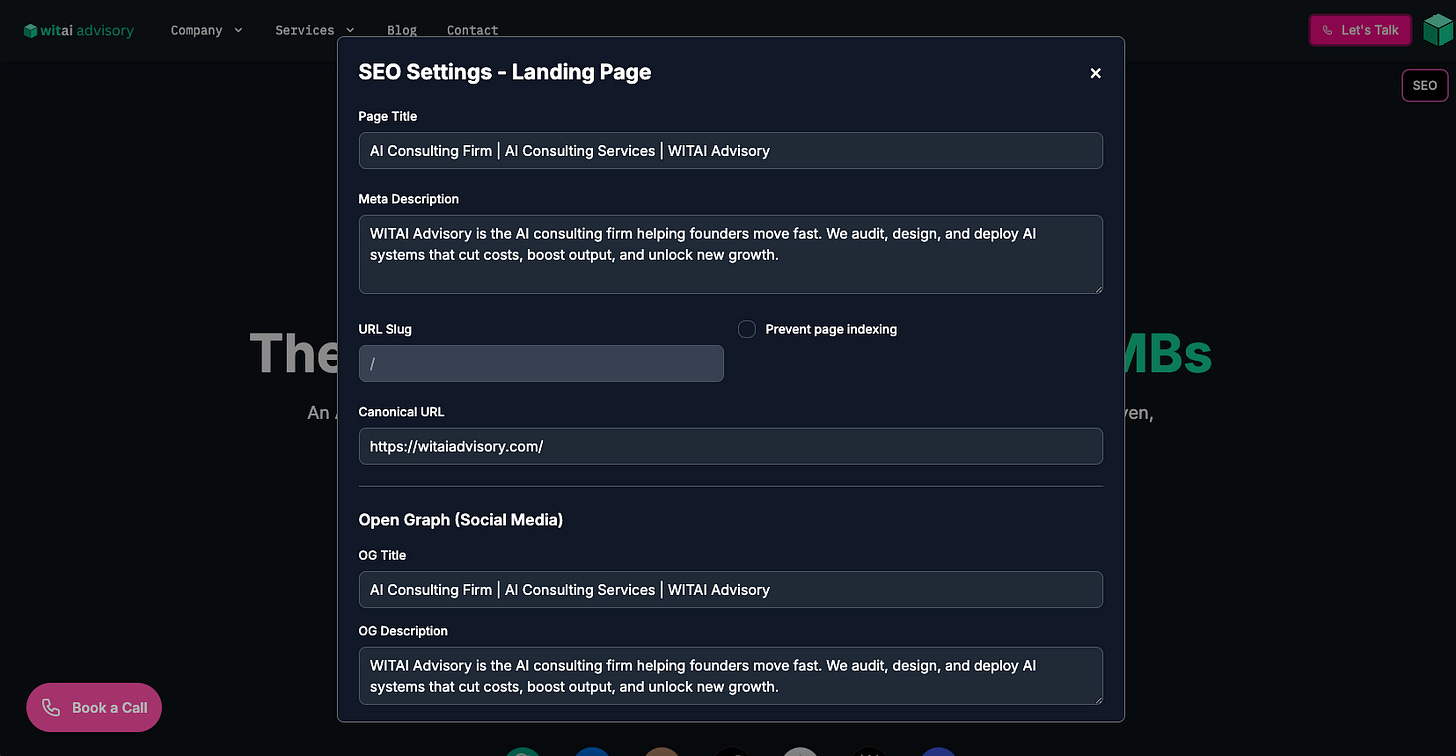The height and width of the screenshot is (756, 1456).
Task: Open the Company menu
Action: 207,30
